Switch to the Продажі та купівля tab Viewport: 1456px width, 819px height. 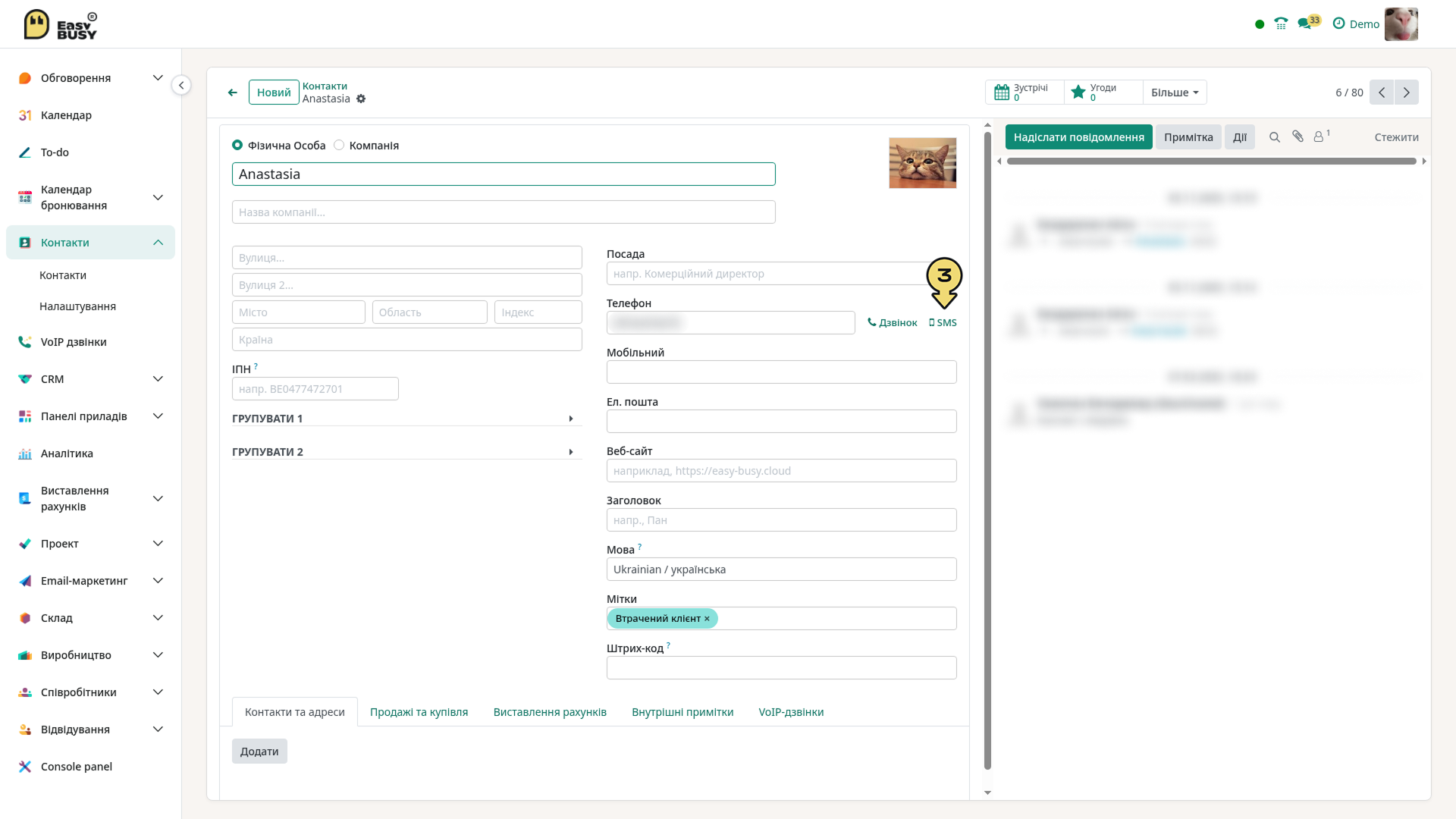coord(419,712)
